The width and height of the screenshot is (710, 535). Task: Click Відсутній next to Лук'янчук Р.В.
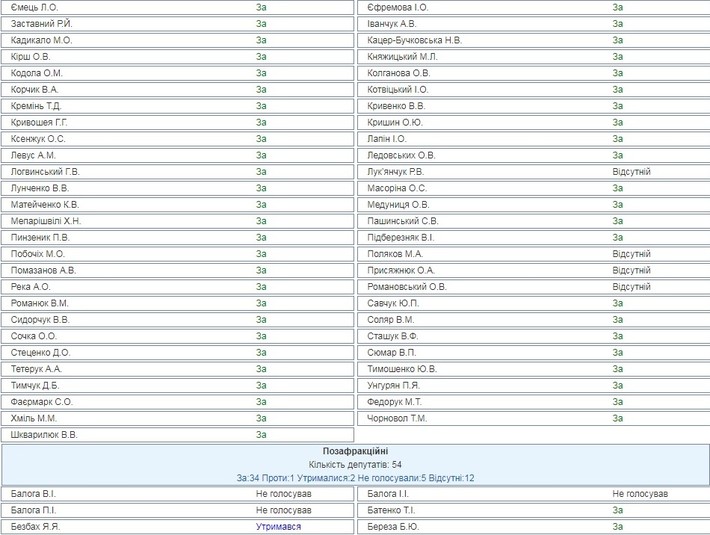(x=631, y=172)
